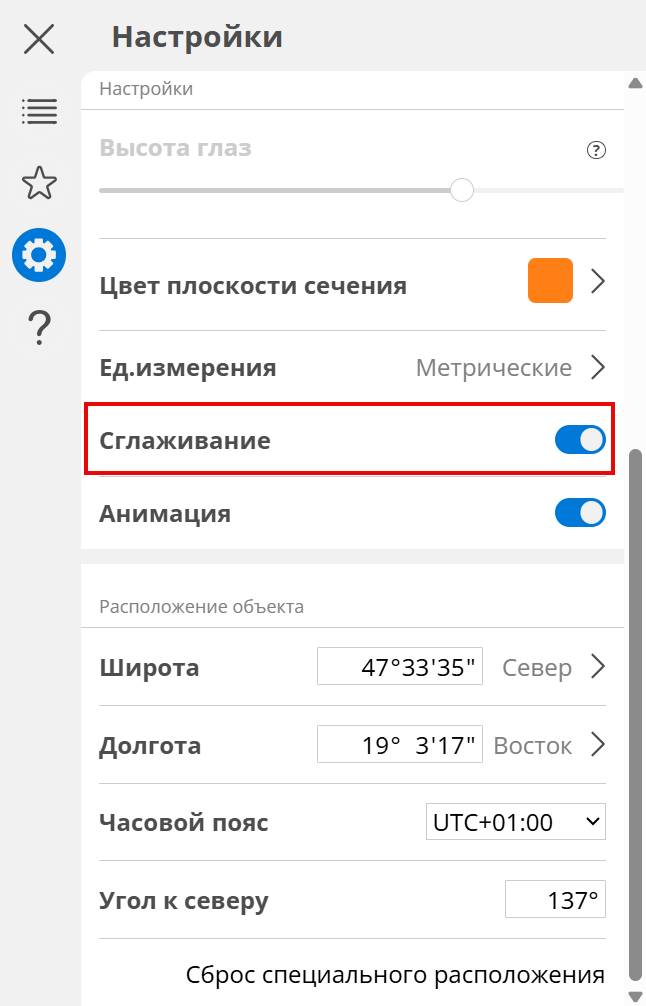Image resolution: width=646 pixels, height=1006 pixels.
Task: Select the settings gear icon
Action: 39,255
